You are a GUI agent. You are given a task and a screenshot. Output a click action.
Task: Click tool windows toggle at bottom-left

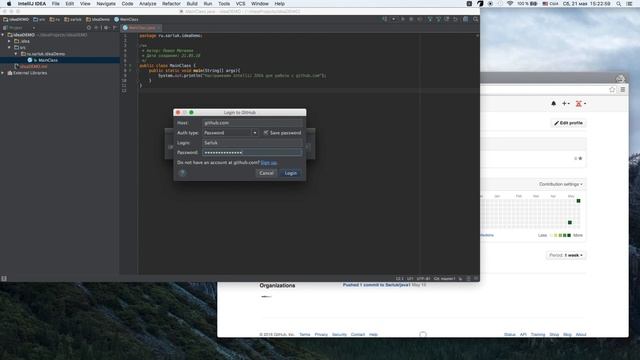(4, 278)
